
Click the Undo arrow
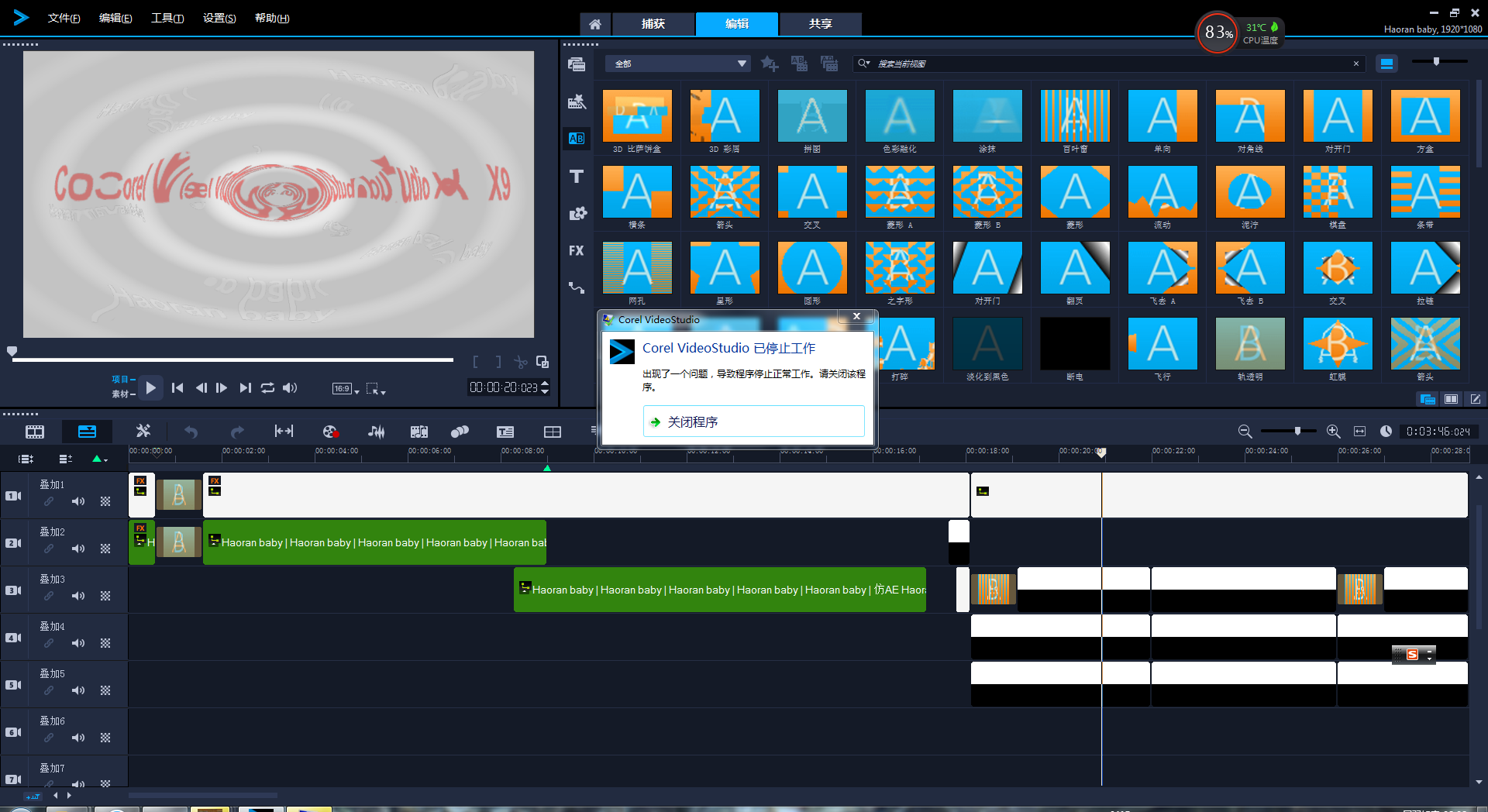pos(191,432)
